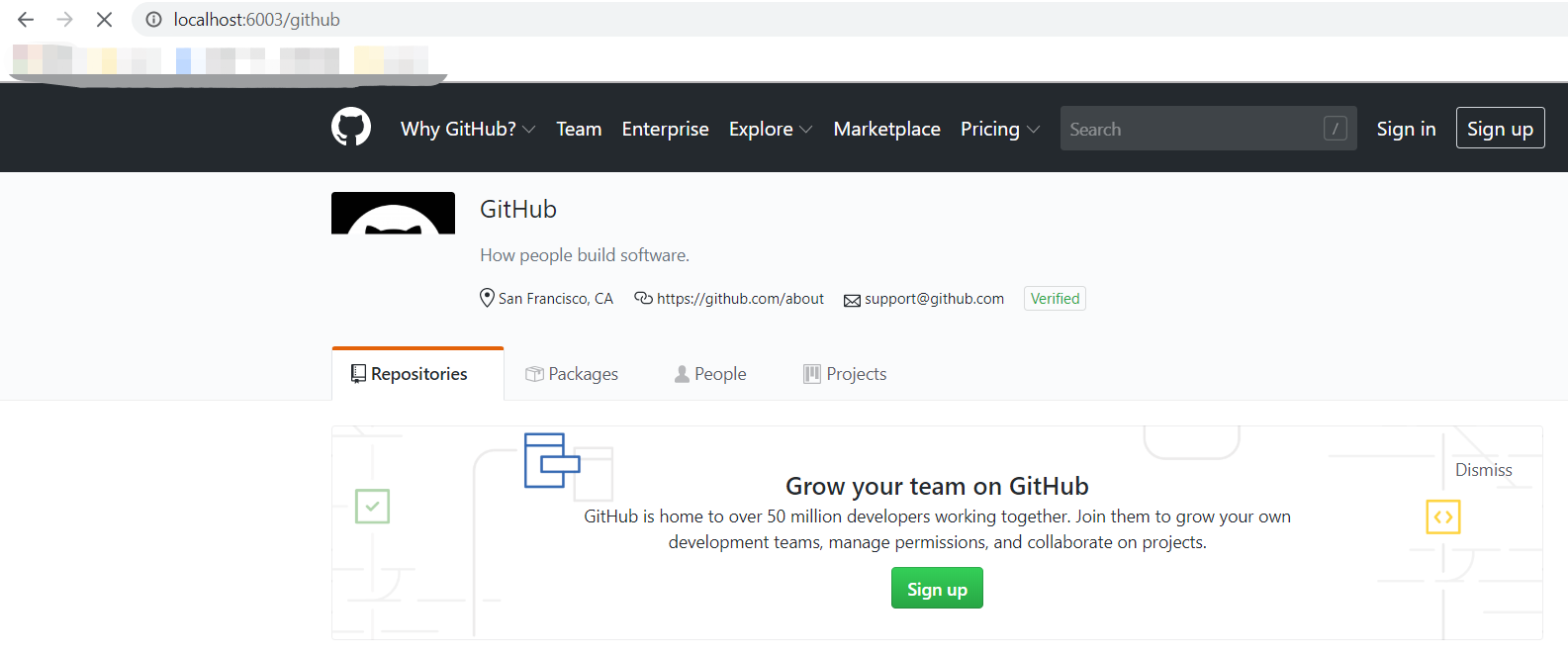Dismiss the Grow your team banner
Viewport: 1568px width, 657px height.
pyautogui.click(x=1483, y=470)
